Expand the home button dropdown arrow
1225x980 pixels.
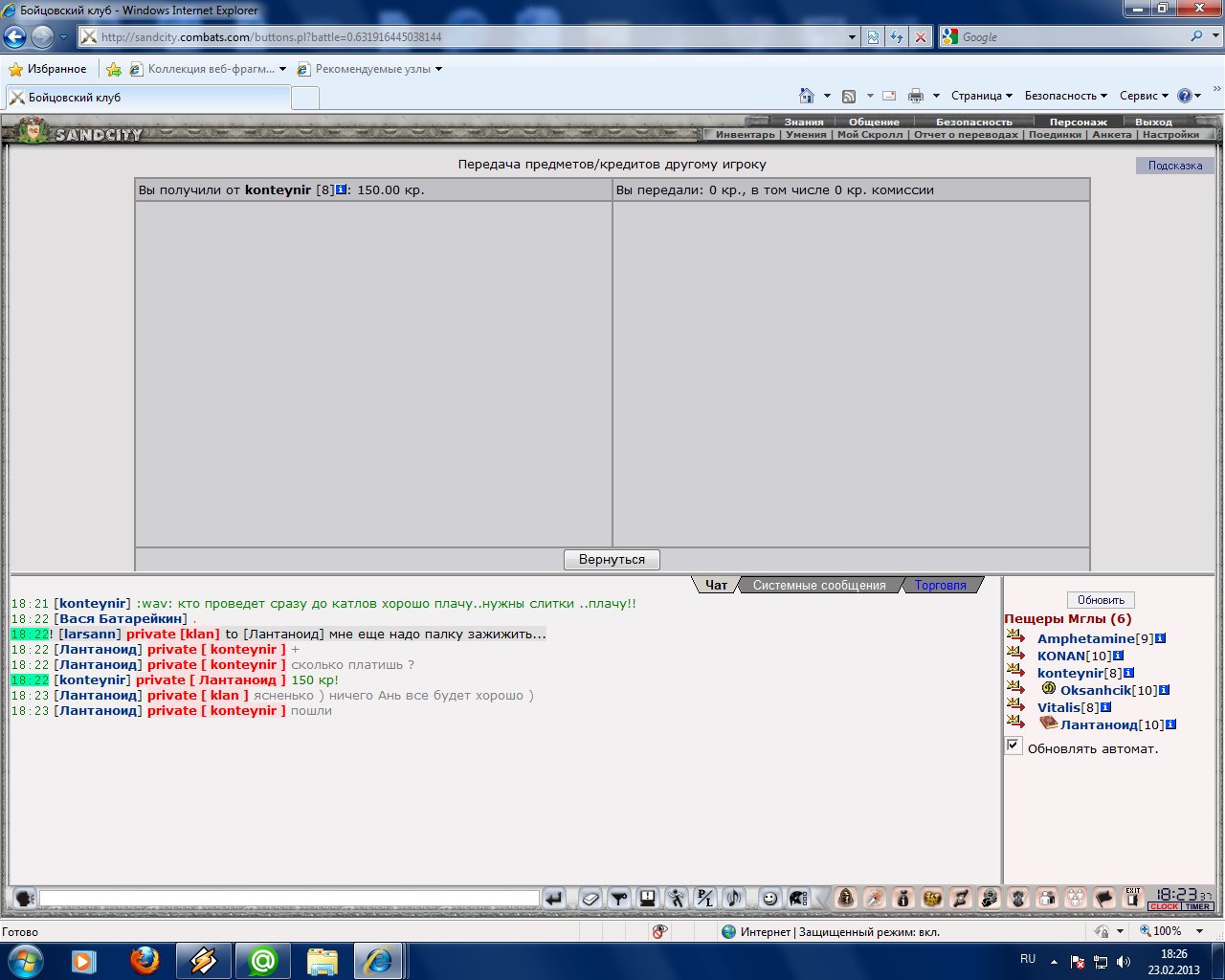coord(827,96)
